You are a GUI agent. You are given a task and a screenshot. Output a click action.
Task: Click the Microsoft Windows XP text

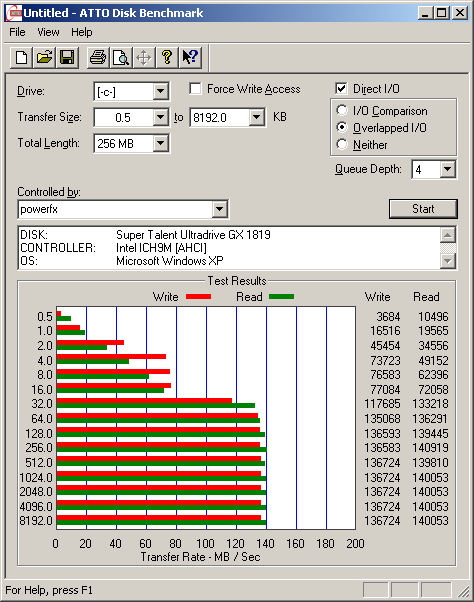point(170,261)
